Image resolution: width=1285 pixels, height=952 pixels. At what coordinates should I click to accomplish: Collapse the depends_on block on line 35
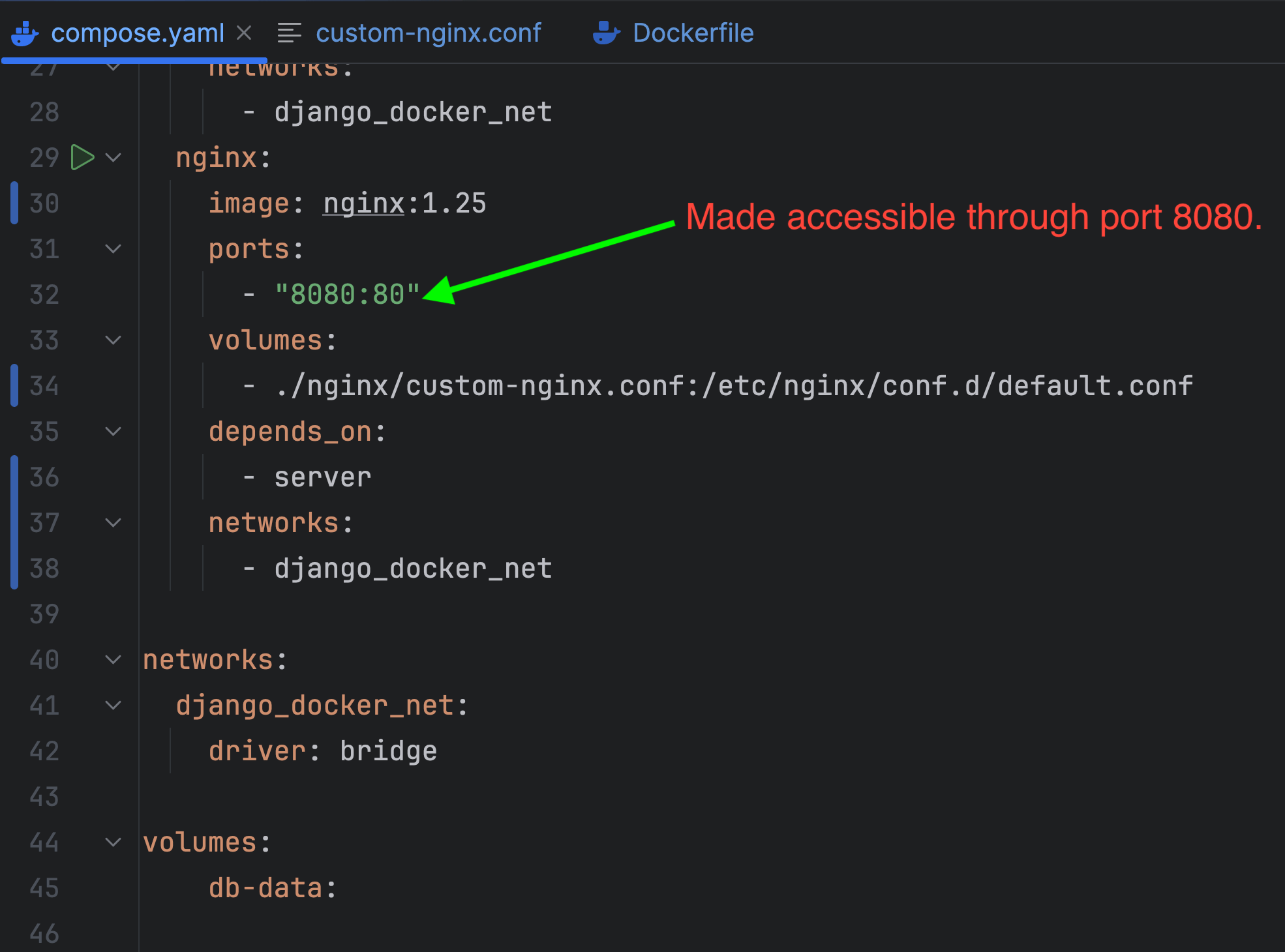(113, 432)
